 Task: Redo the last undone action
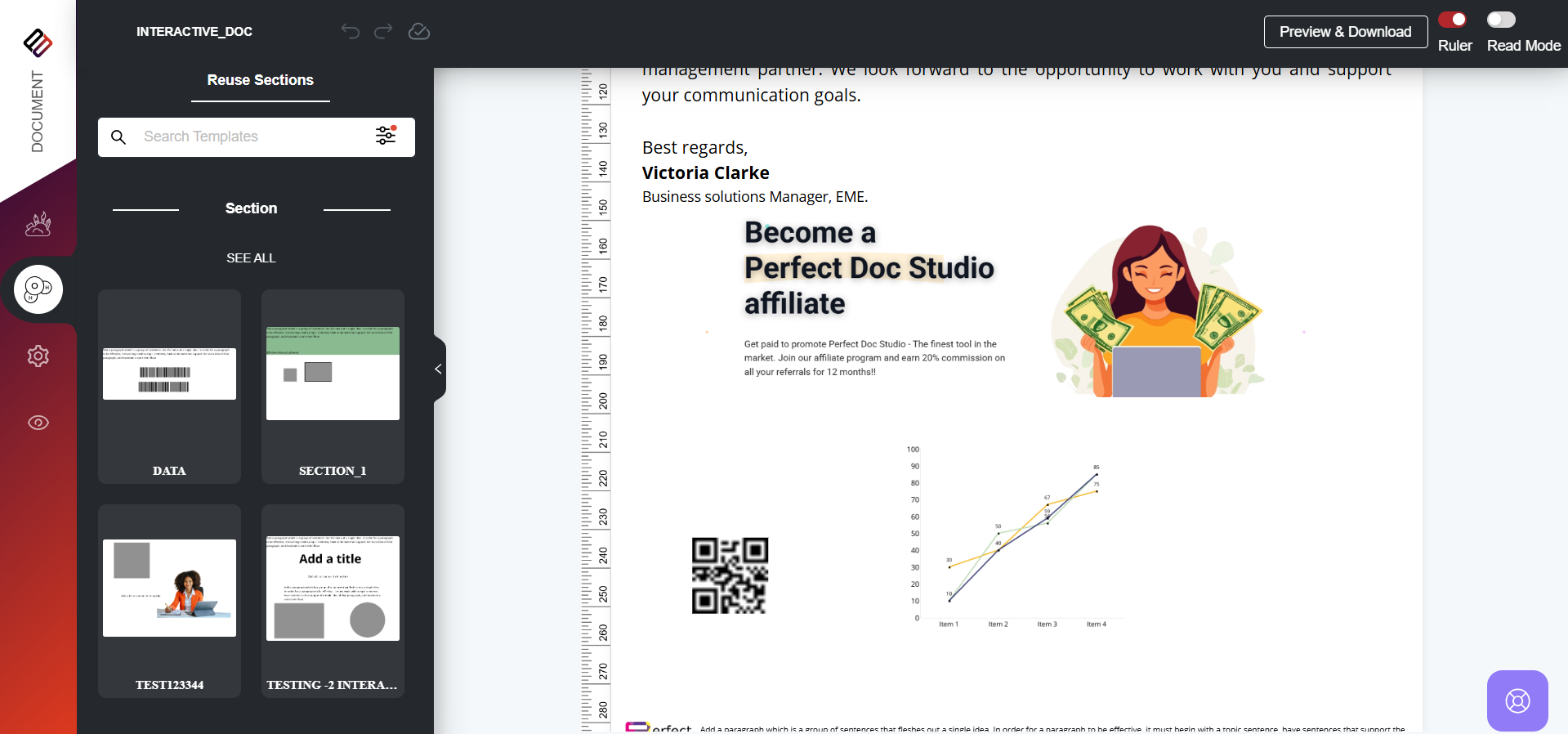click(383, 32)
